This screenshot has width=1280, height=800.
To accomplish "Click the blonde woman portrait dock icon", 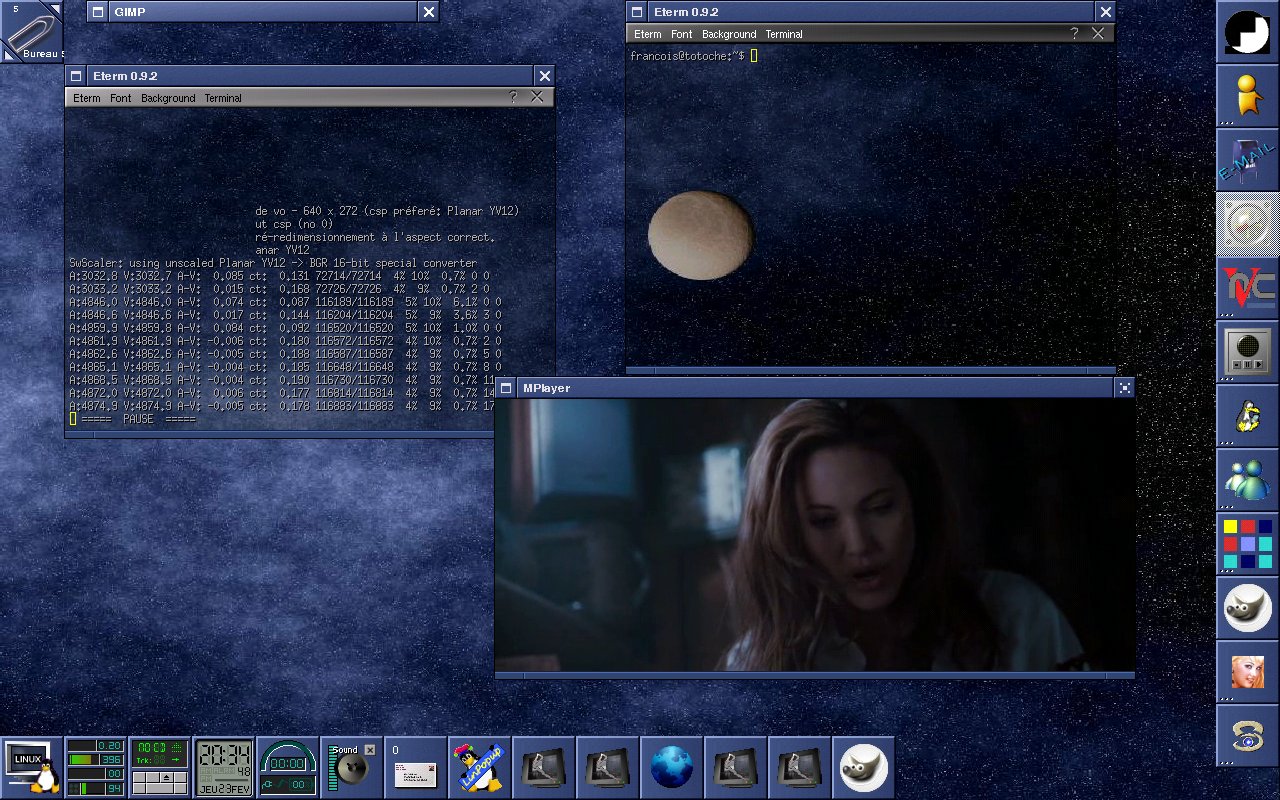I will pyautogui.click(x=1247, y=672).
